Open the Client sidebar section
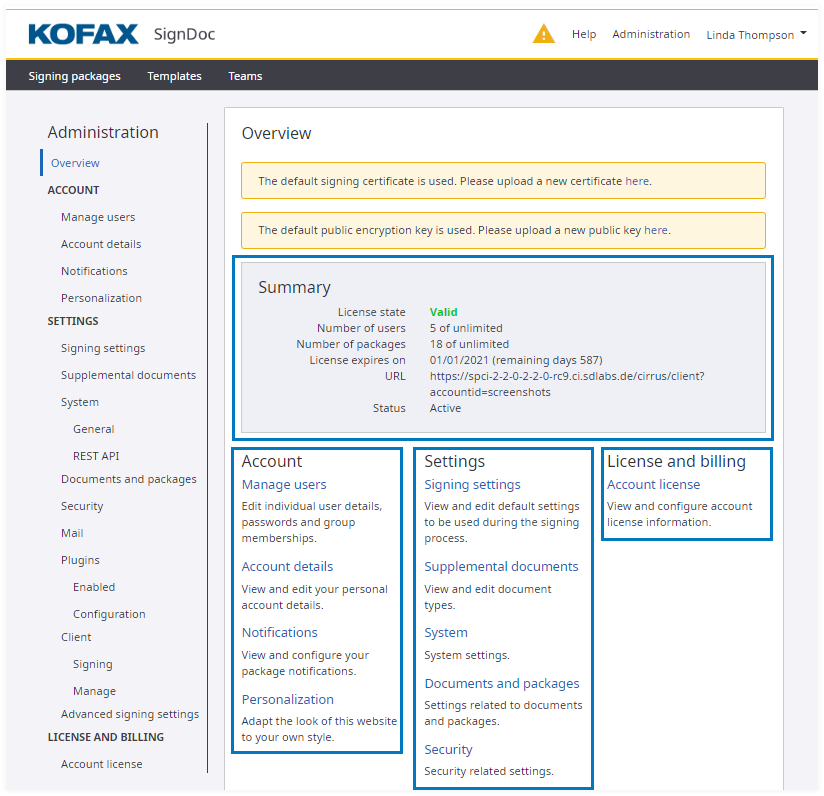This screenshot has height=796, width=824. pyautogui.click(x=76, y=637)
